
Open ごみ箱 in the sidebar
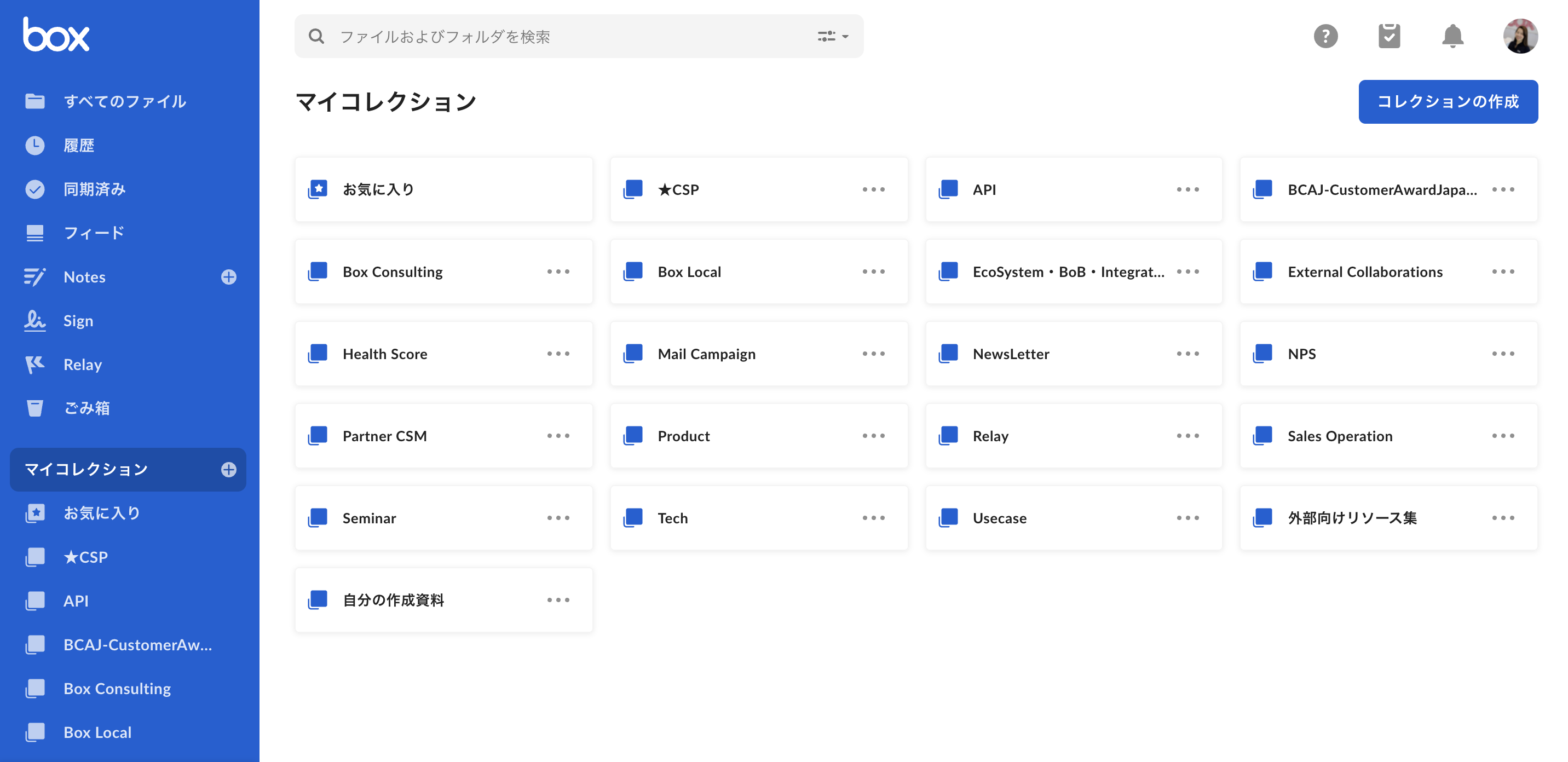87,408
